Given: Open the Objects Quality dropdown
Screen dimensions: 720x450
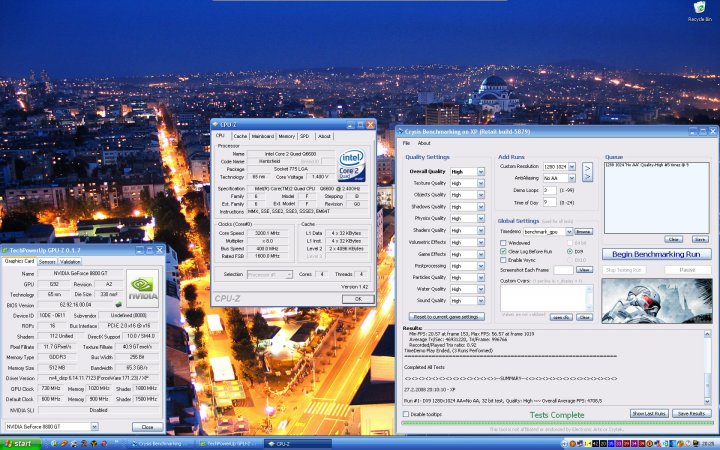Looking at the screenshot, I should 481,195.
